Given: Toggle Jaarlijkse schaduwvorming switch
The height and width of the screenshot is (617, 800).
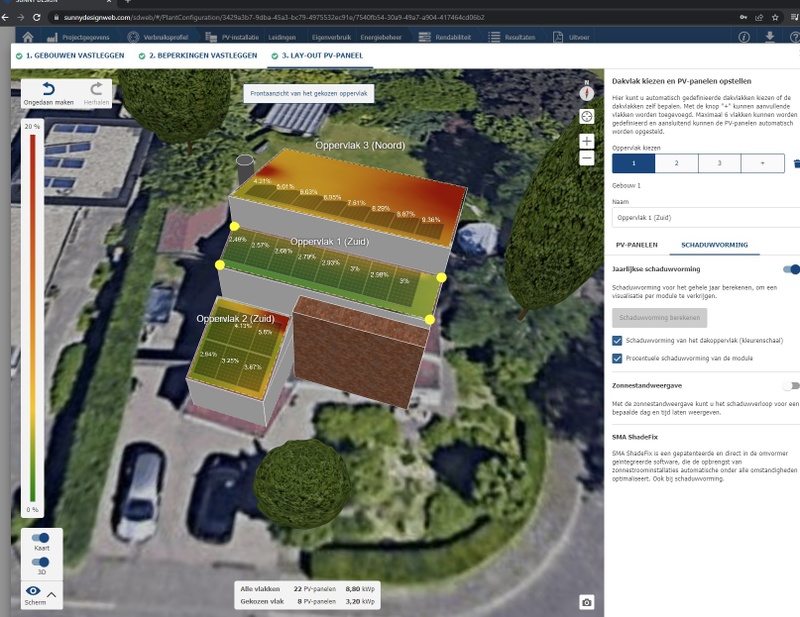Looking at the screenshot, I should [791, 269].
